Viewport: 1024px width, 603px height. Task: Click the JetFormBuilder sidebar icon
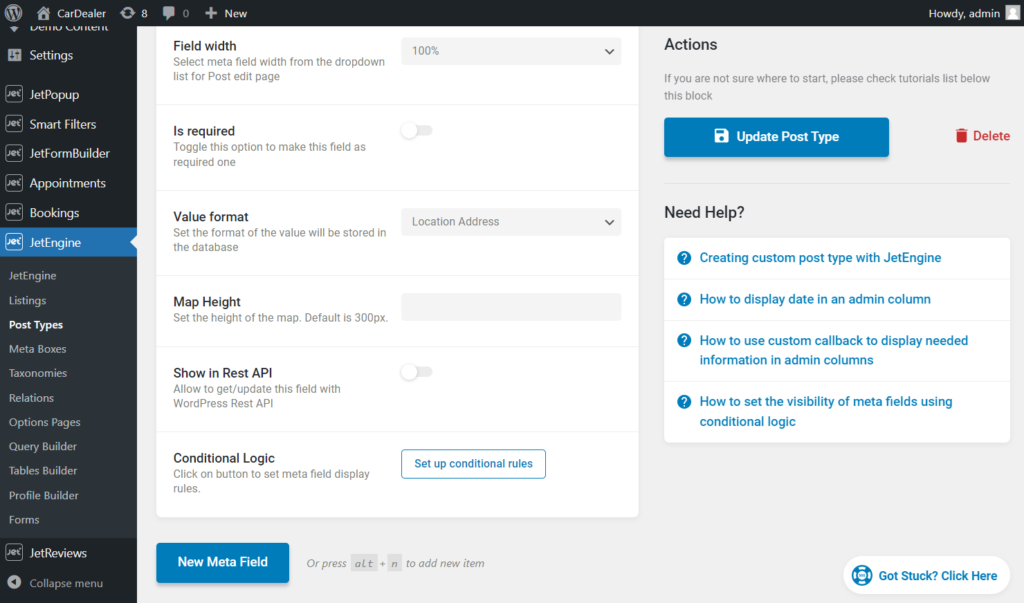pos(14,153)
